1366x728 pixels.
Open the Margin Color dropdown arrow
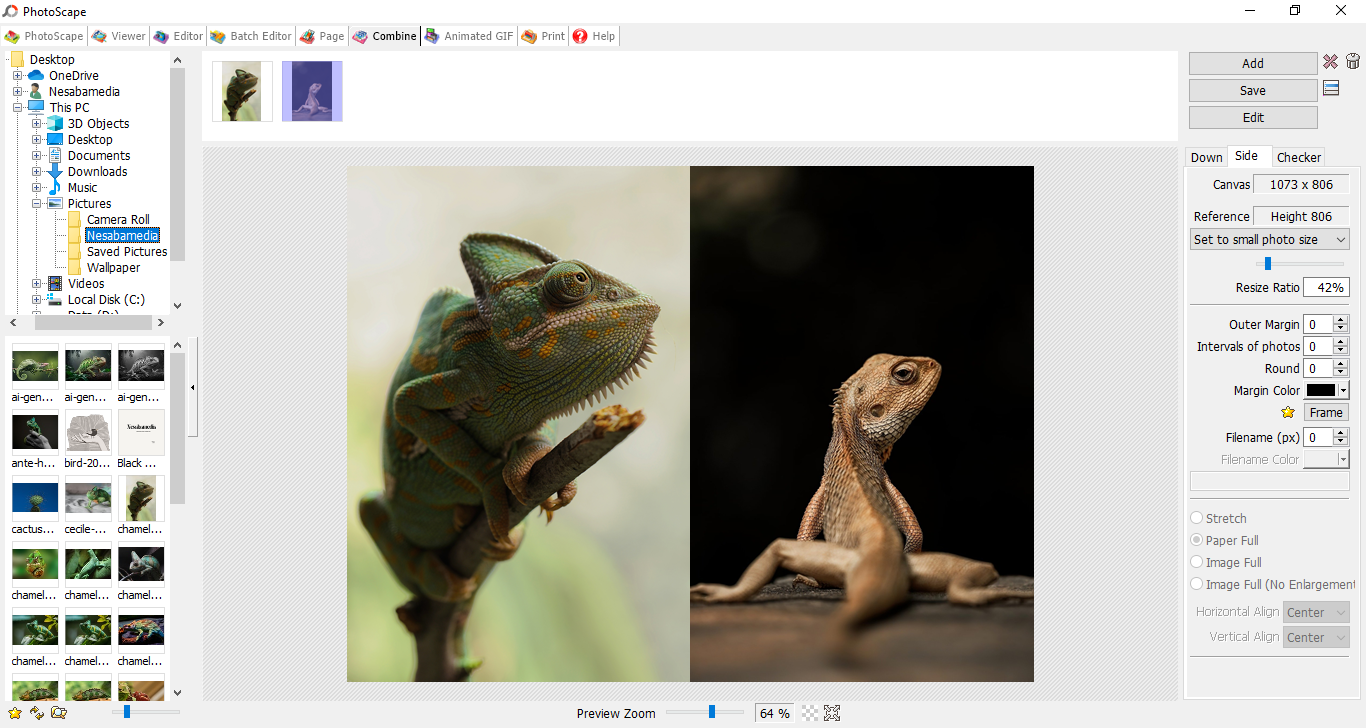[x=1343, y=391]
